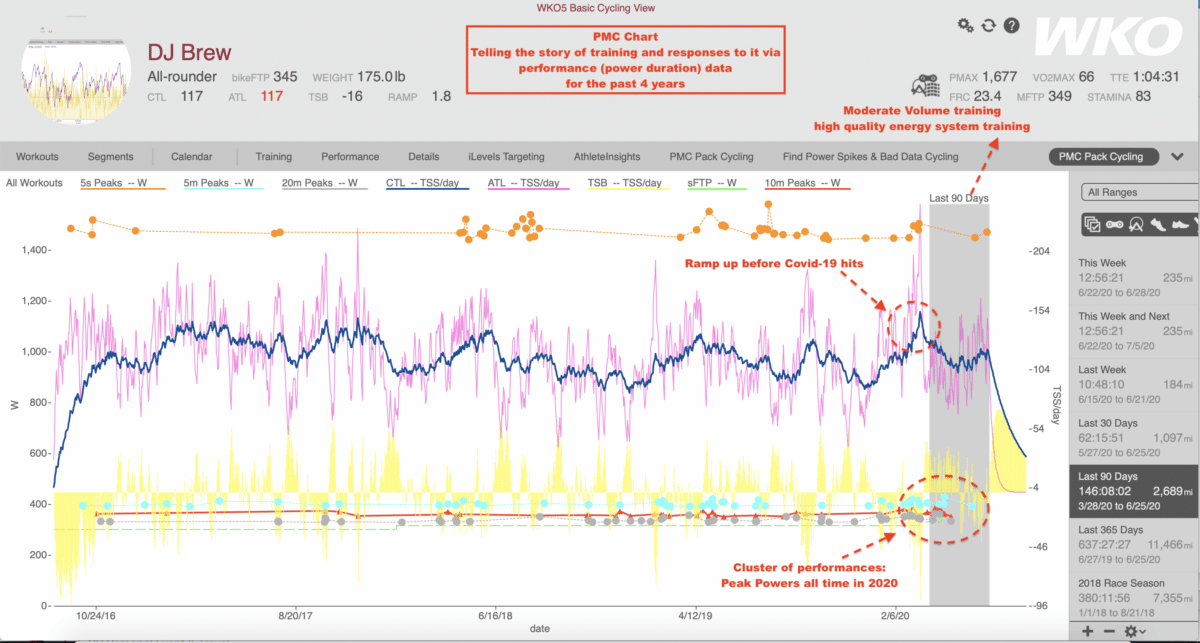Refresh data using the sync arrows icon
The height and width of the screenshot is (643, 1200).
click(x=988, y=23)
